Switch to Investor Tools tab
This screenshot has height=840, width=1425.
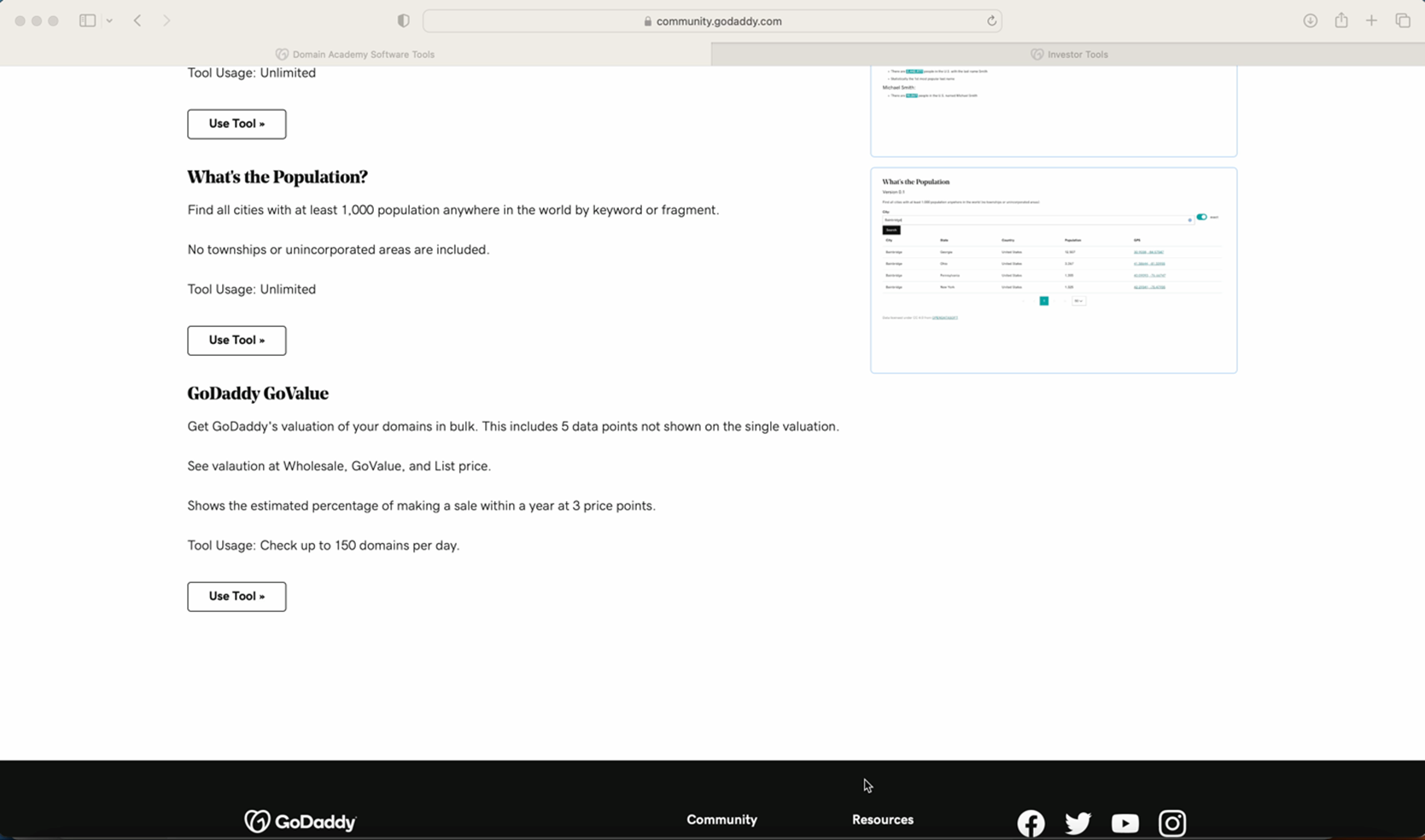click(x=1068, y=54)
